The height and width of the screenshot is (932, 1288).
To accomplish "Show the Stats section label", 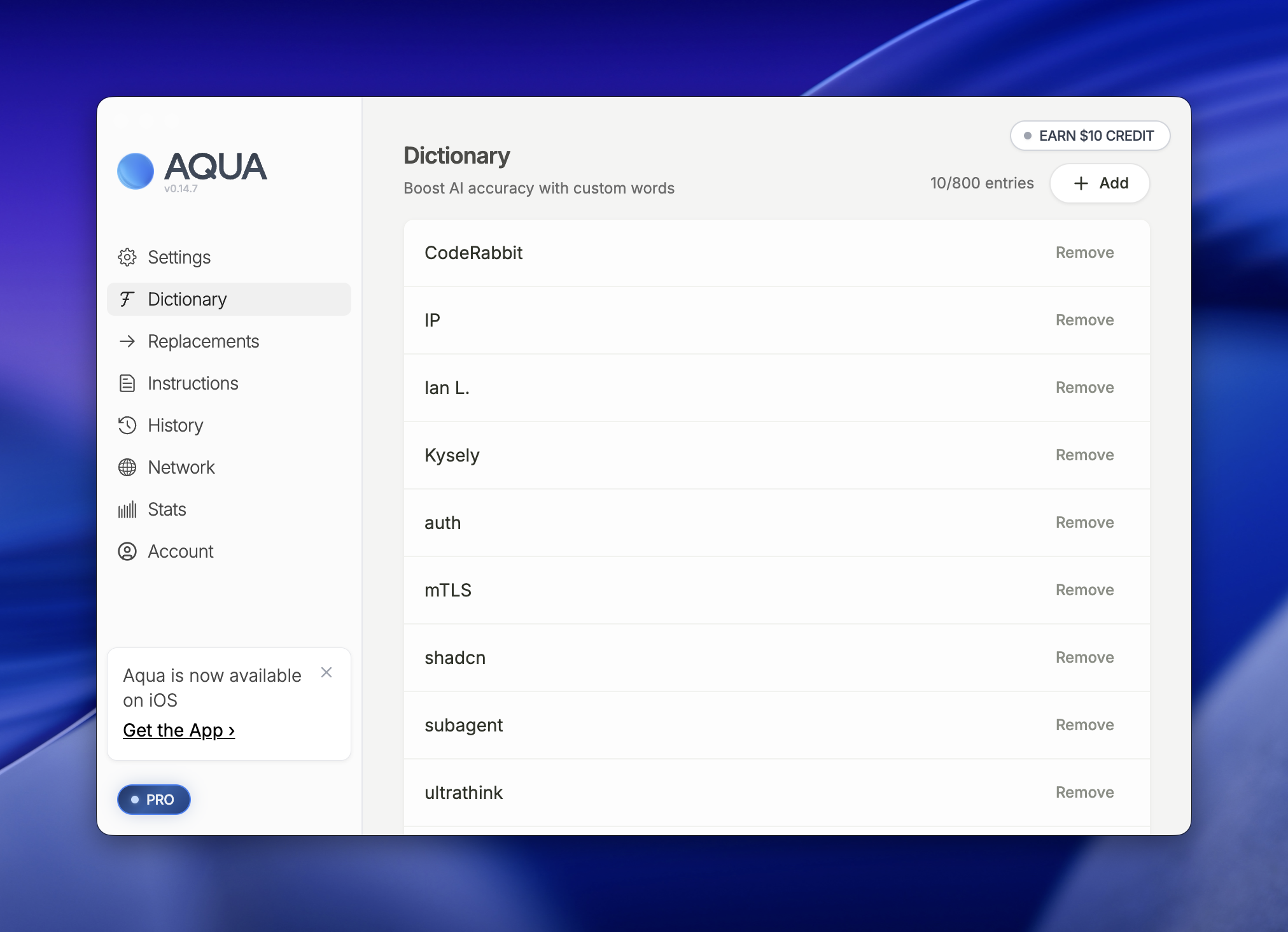I will pos(167,509).
